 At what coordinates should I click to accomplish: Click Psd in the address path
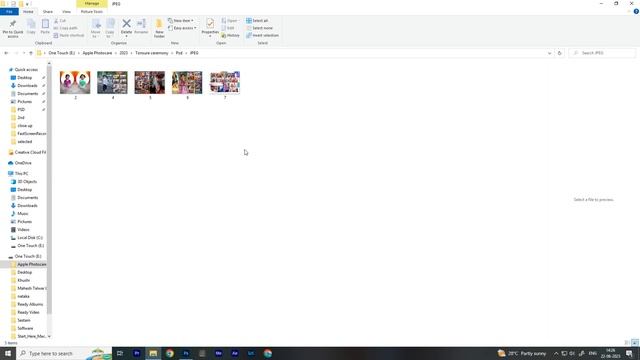179,53
